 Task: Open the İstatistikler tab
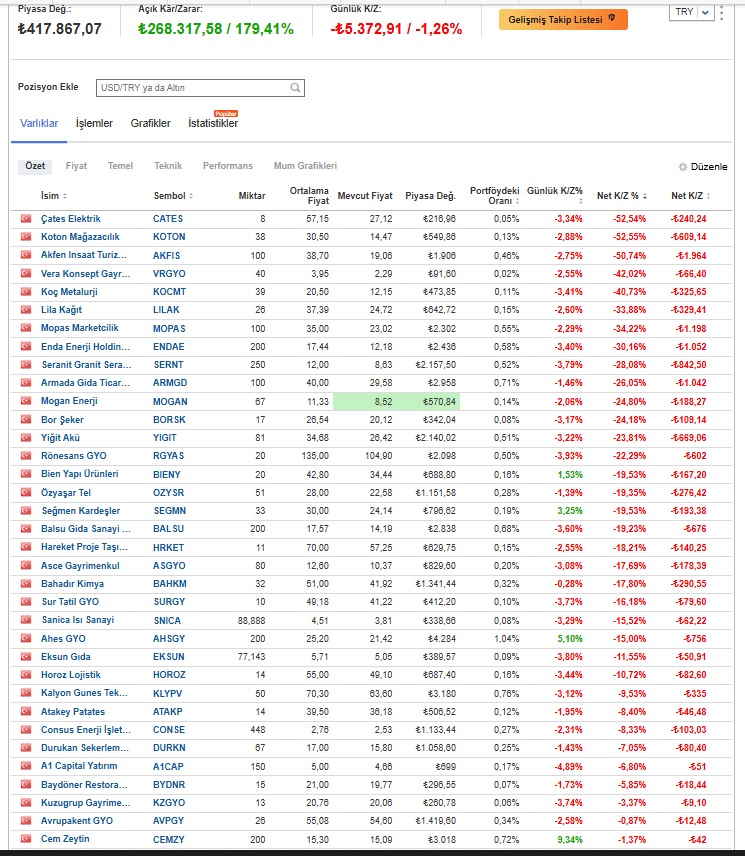(x=213, y=123)
